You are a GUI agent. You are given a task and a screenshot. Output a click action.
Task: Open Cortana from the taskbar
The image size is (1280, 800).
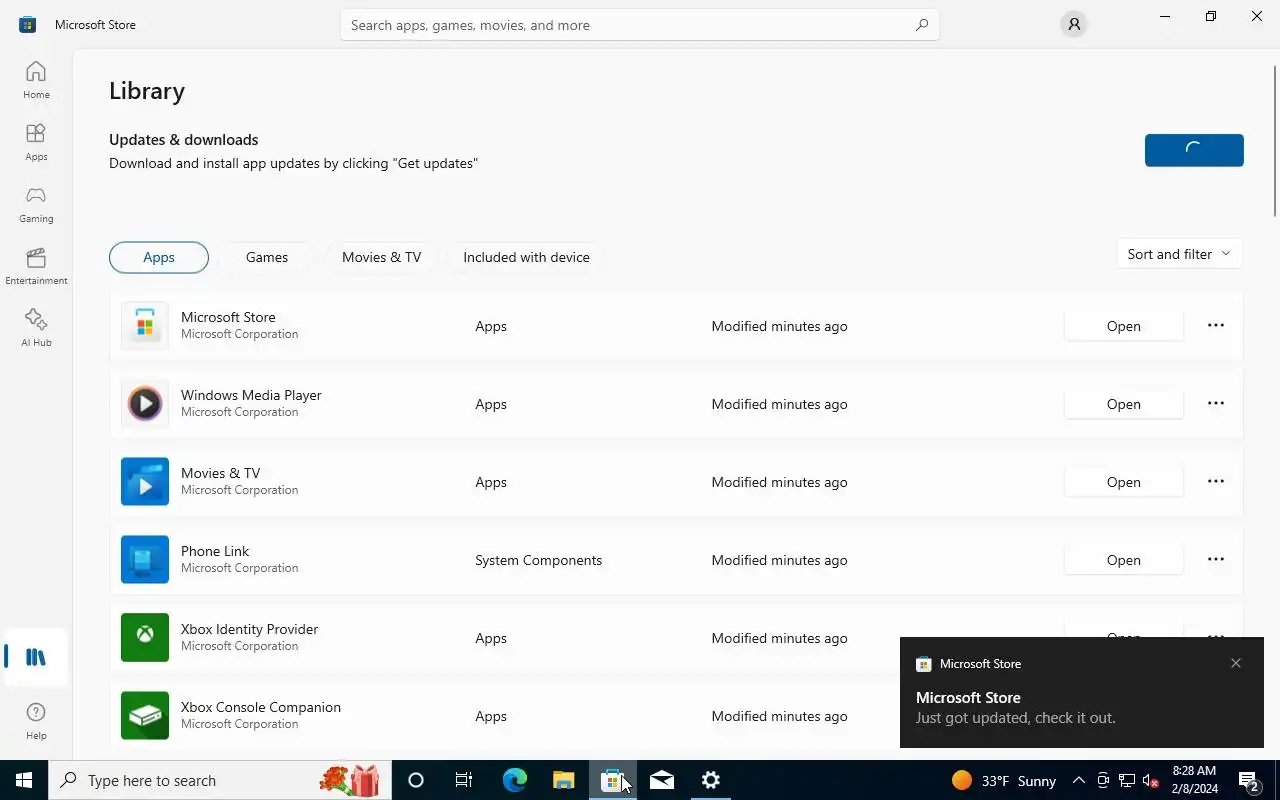[416, 780]
